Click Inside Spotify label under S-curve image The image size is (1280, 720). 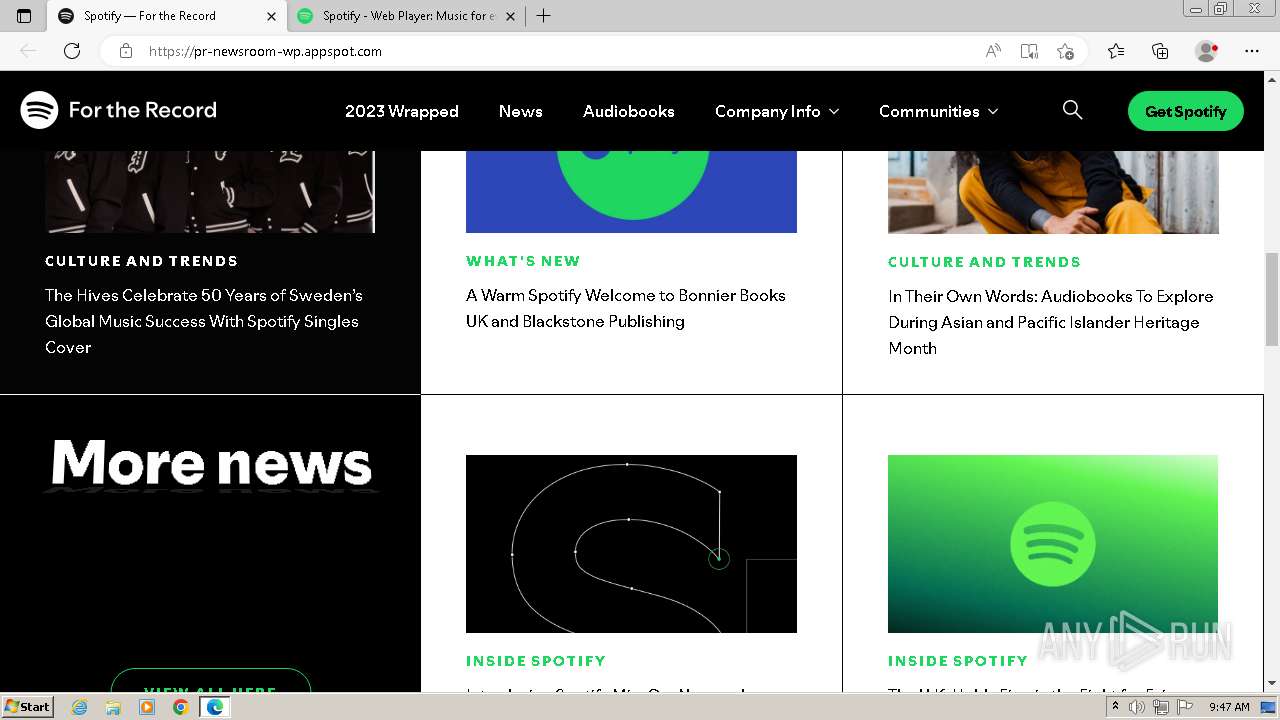tap(536, 661)
